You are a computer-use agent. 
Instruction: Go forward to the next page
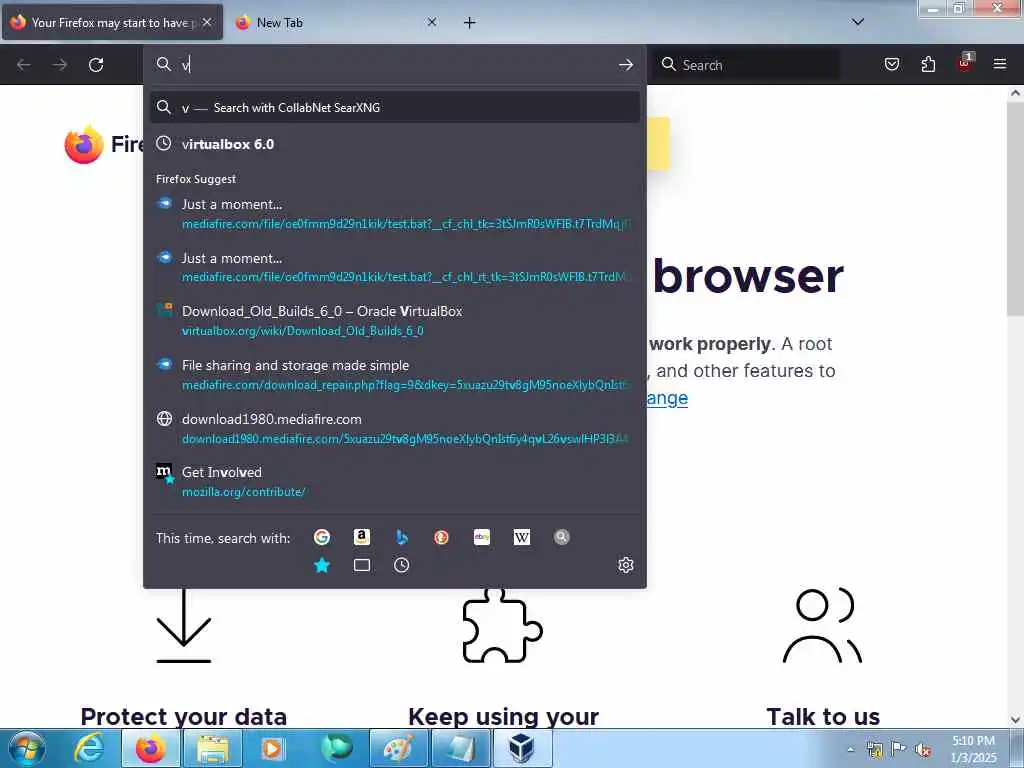[x=60, y=65]
